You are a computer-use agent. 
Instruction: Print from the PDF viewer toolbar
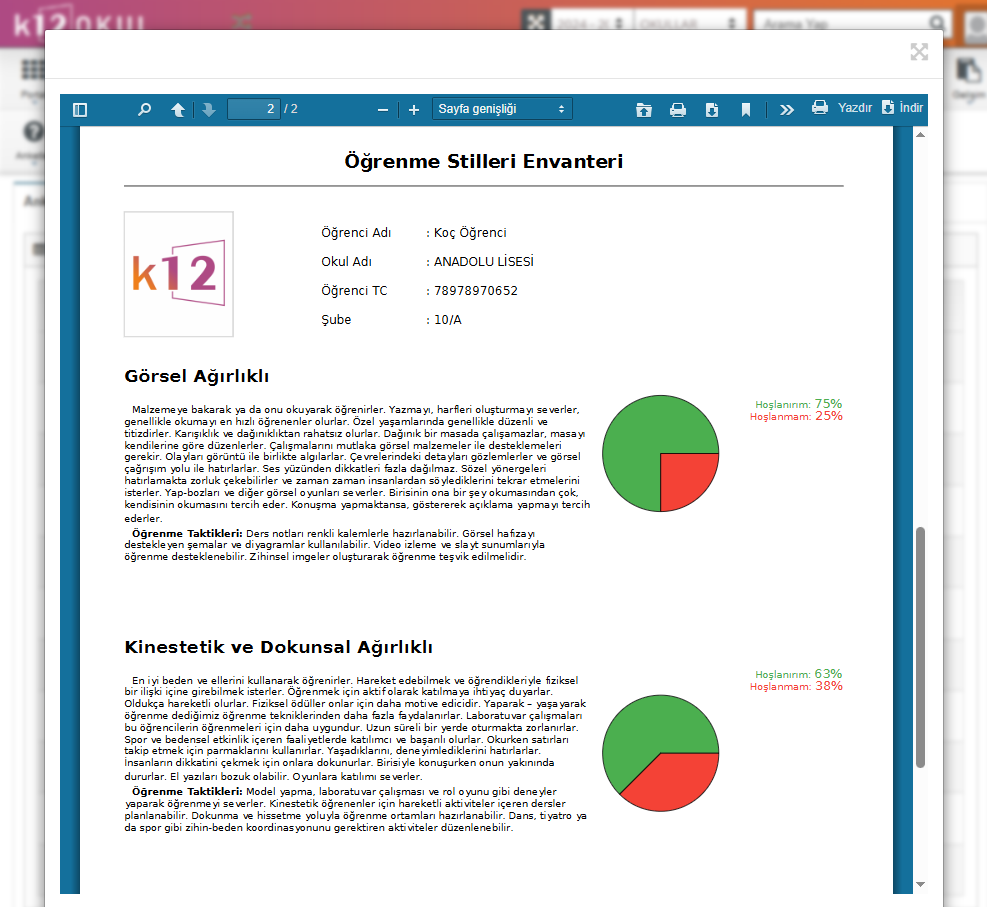(678, 110)
